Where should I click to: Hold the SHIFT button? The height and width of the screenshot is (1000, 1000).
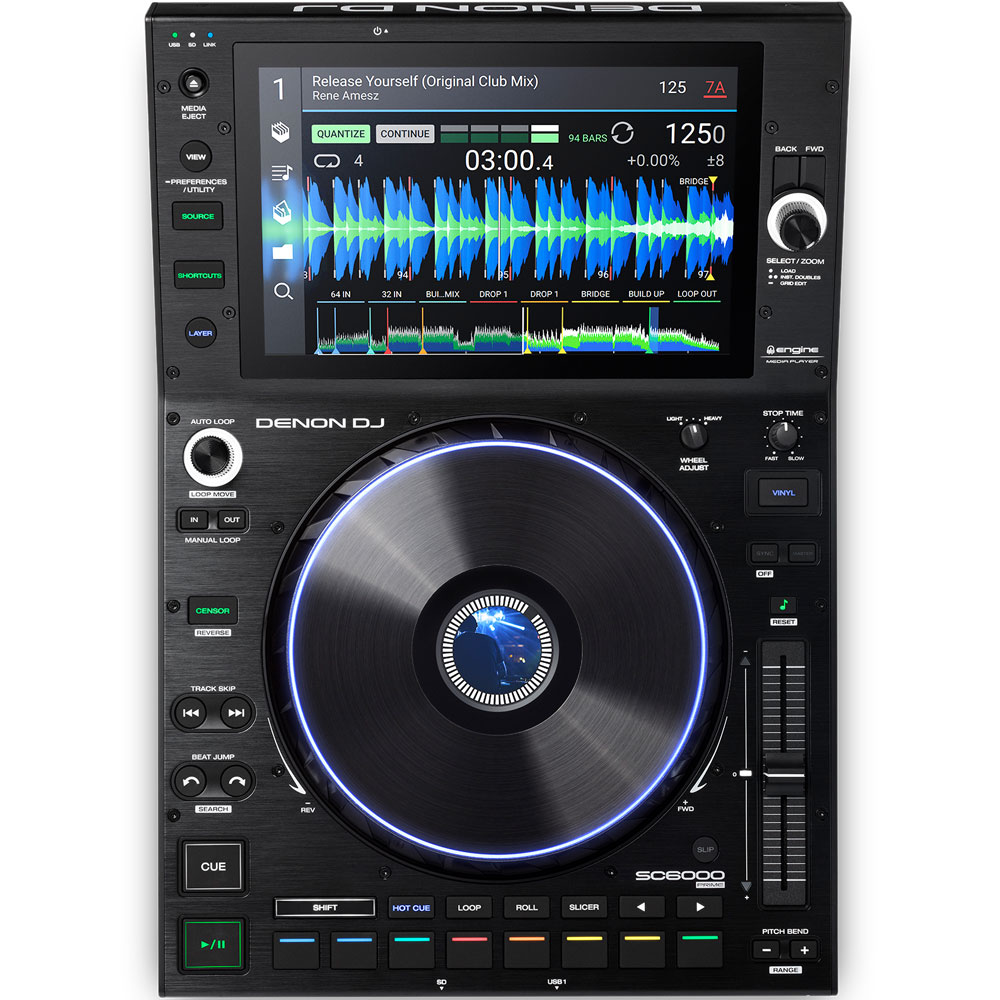(325, 907)
